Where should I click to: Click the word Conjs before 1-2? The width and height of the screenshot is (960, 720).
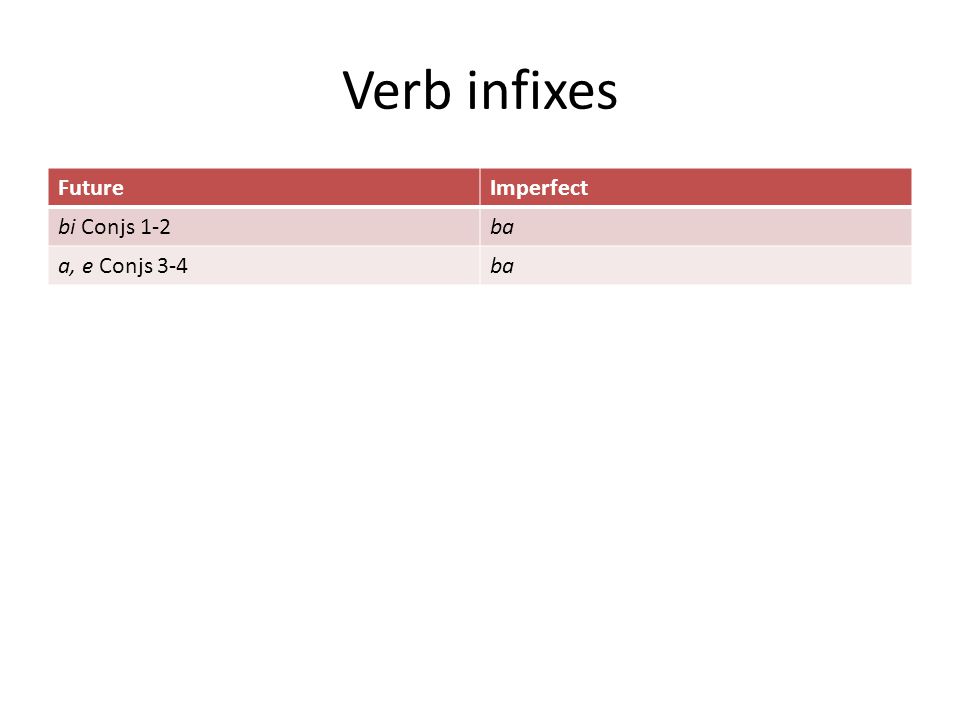point(108,228)
